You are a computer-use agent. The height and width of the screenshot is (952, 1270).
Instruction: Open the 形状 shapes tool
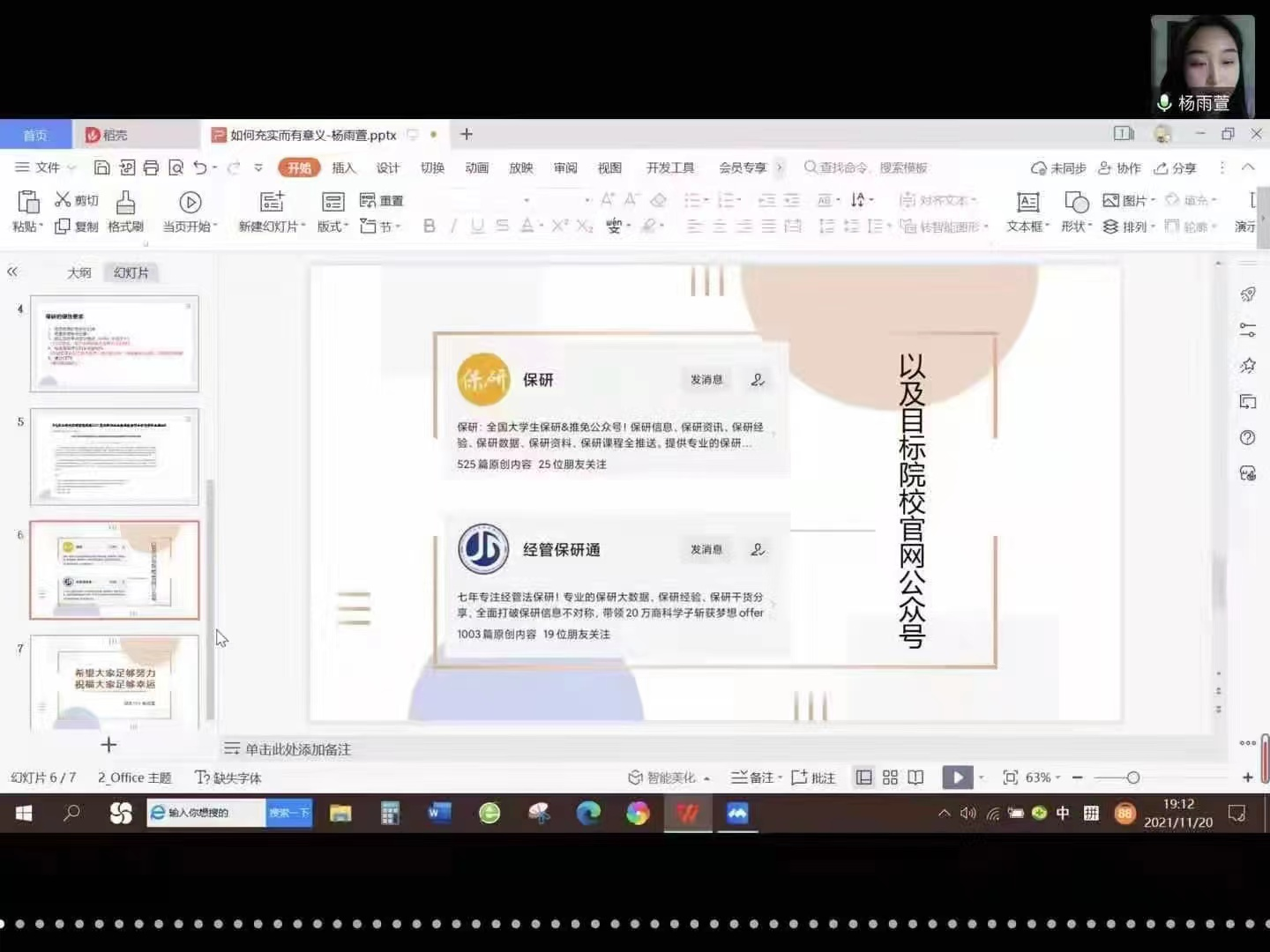click(1074, 212)
